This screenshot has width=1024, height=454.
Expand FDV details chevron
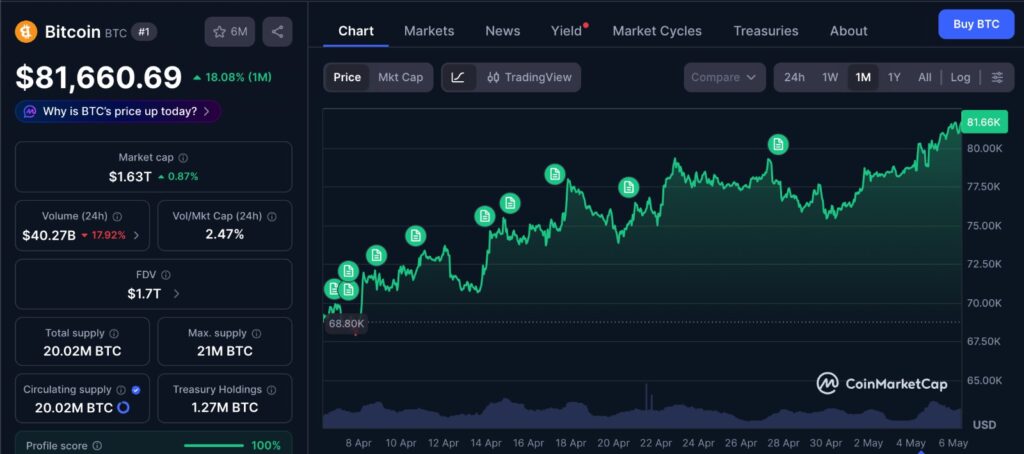[x=176, y=294]
